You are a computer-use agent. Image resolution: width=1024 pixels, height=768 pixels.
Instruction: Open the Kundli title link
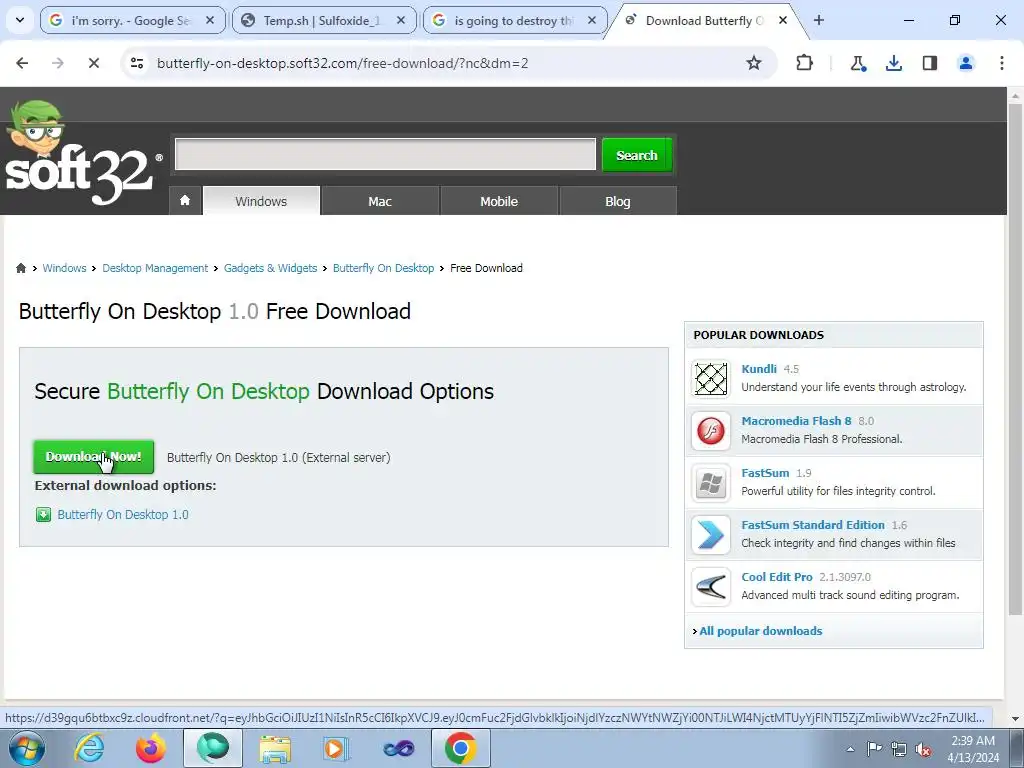[x=759, y=369]
